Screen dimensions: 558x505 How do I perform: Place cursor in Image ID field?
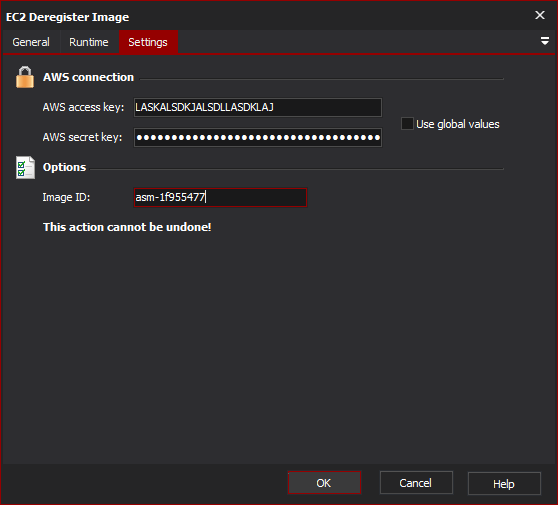(x=220, y=198)
